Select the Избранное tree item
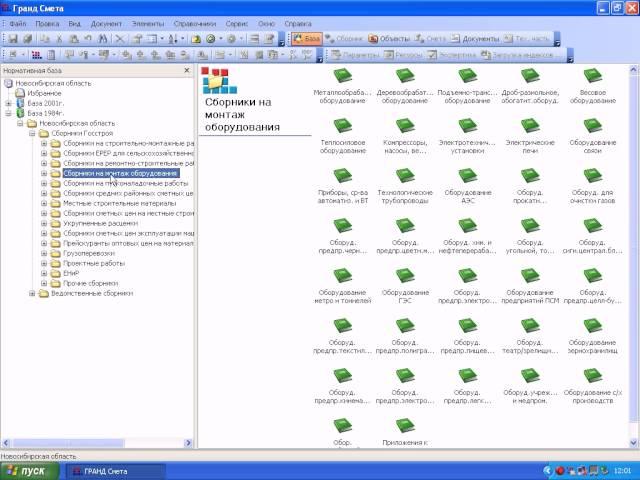This screenshot has height=480, width=640. pyautogui.click(x=44, y=93)
